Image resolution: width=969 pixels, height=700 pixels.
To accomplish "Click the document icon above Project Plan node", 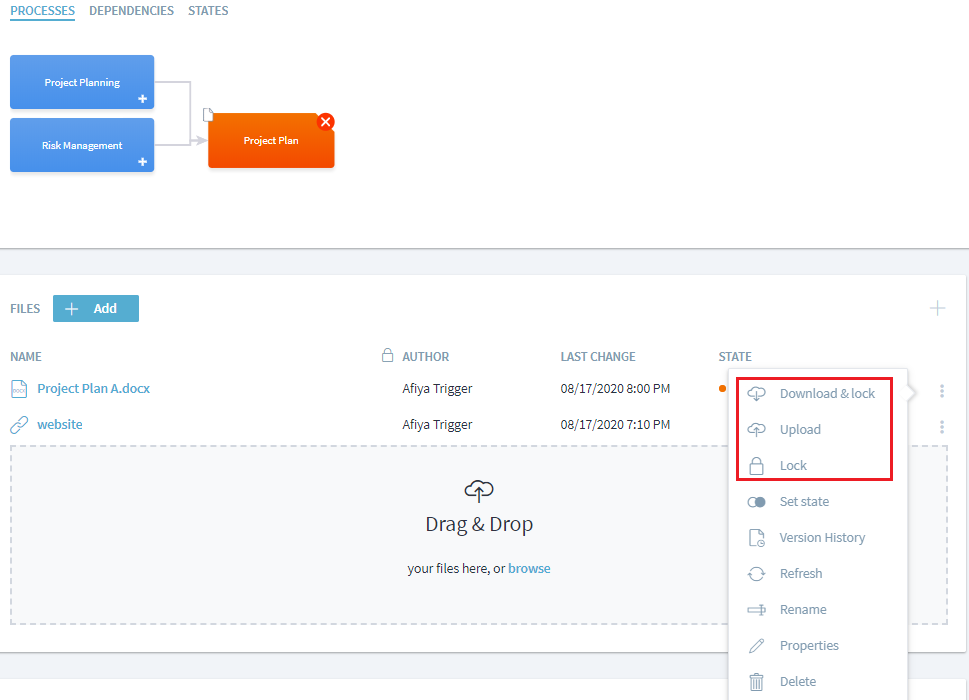I will coord(208,115).
